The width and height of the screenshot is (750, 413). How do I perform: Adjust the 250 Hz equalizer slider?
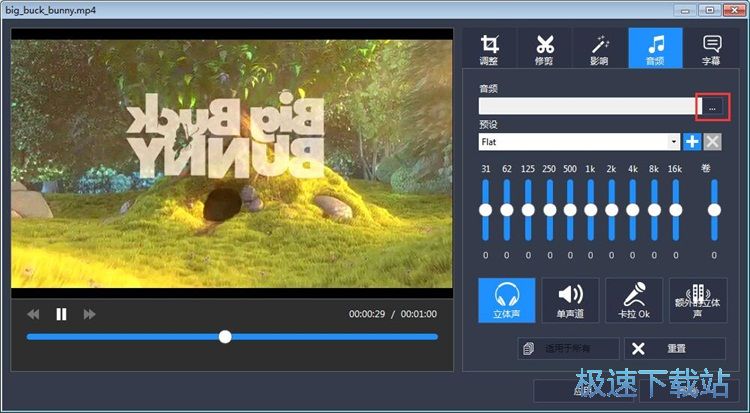[x=550, y=210]
